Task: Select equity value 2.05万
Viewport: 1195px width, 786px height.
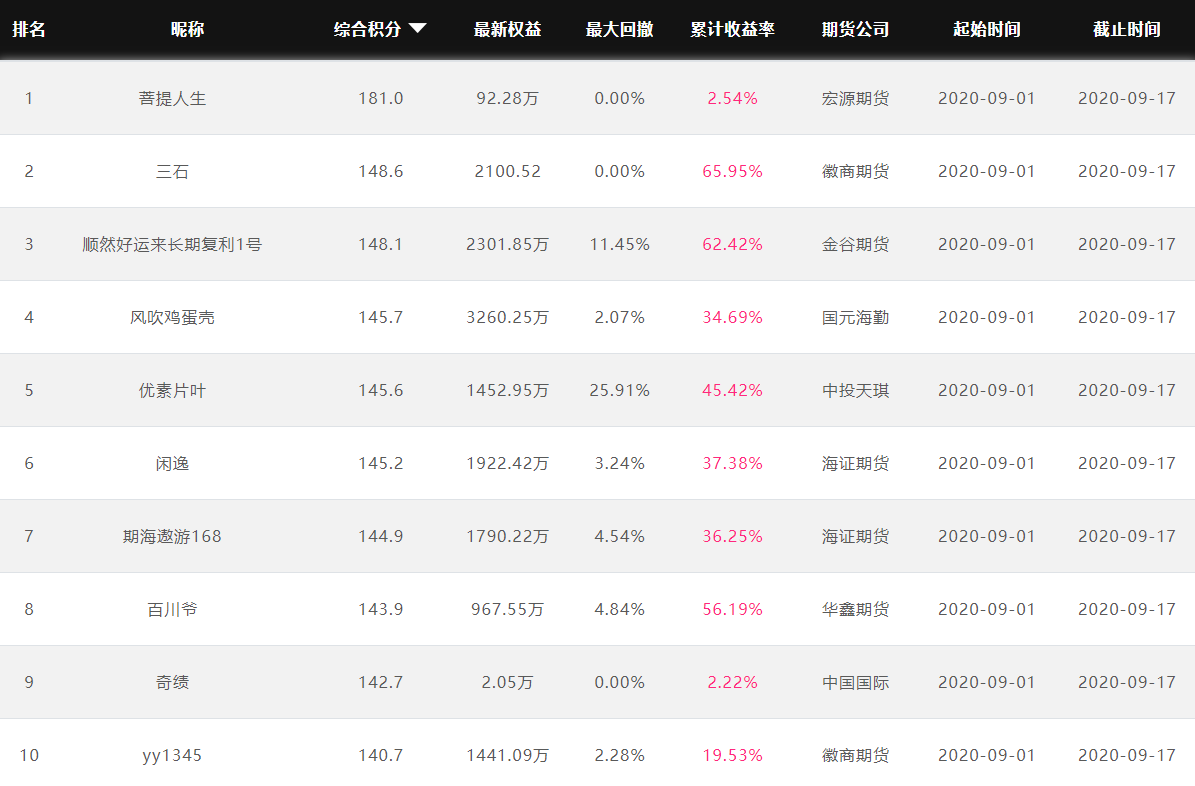Action: pos(508,682)
